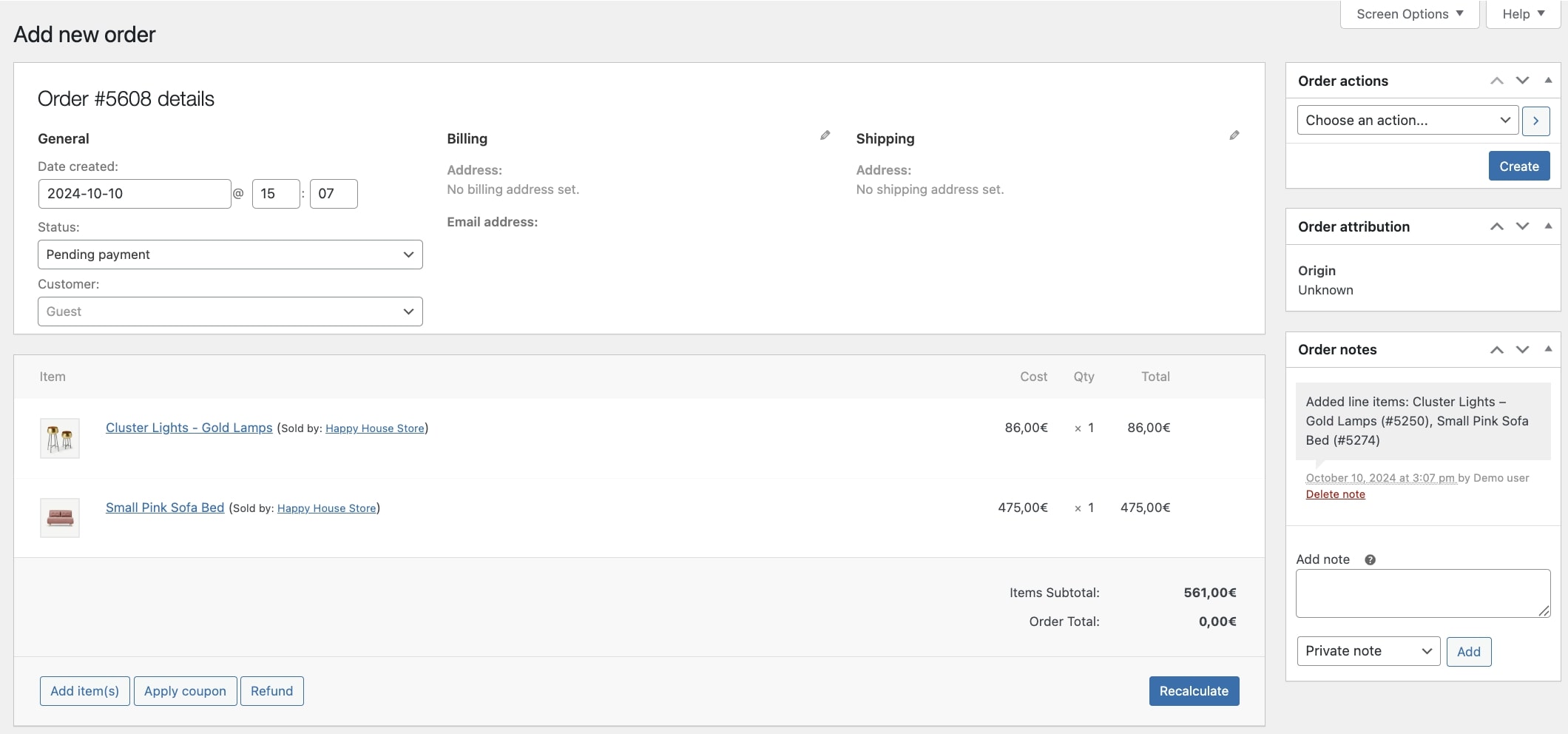The height and width of the screenshot is (734, 1568).
Task: Click the Refund button
Action: click(x=272, y=691)
